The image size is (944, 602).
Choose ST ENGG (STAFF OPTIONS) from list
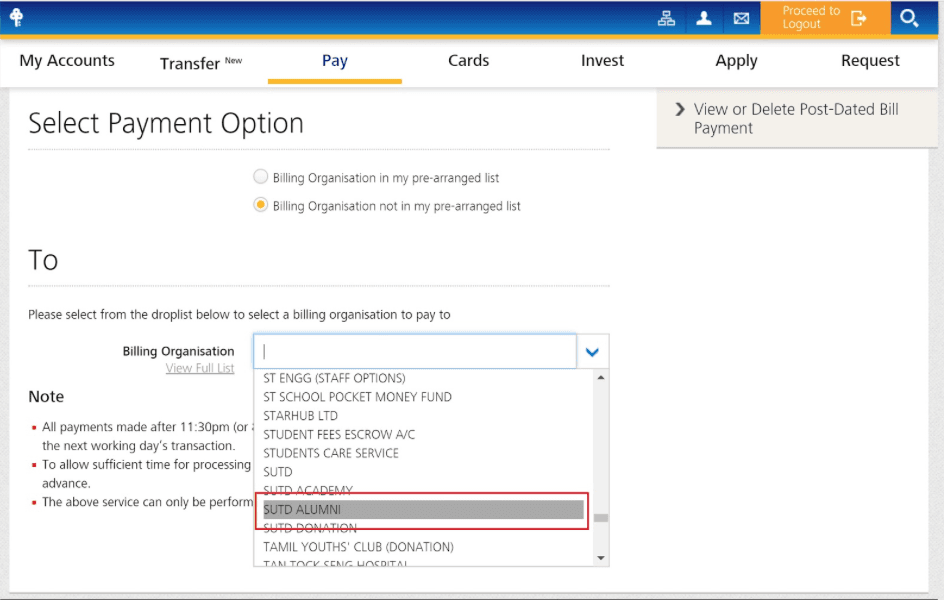click(334, 378)
